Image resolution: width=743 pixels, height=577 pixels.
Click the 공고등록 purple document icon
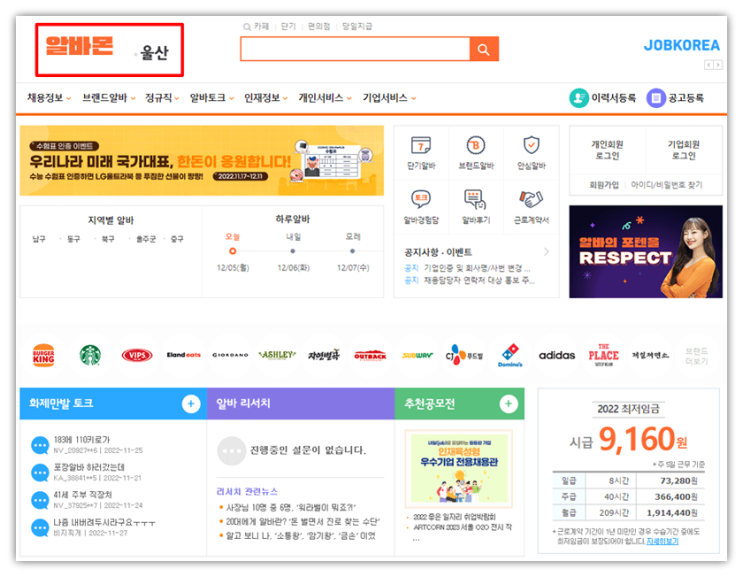656,98
